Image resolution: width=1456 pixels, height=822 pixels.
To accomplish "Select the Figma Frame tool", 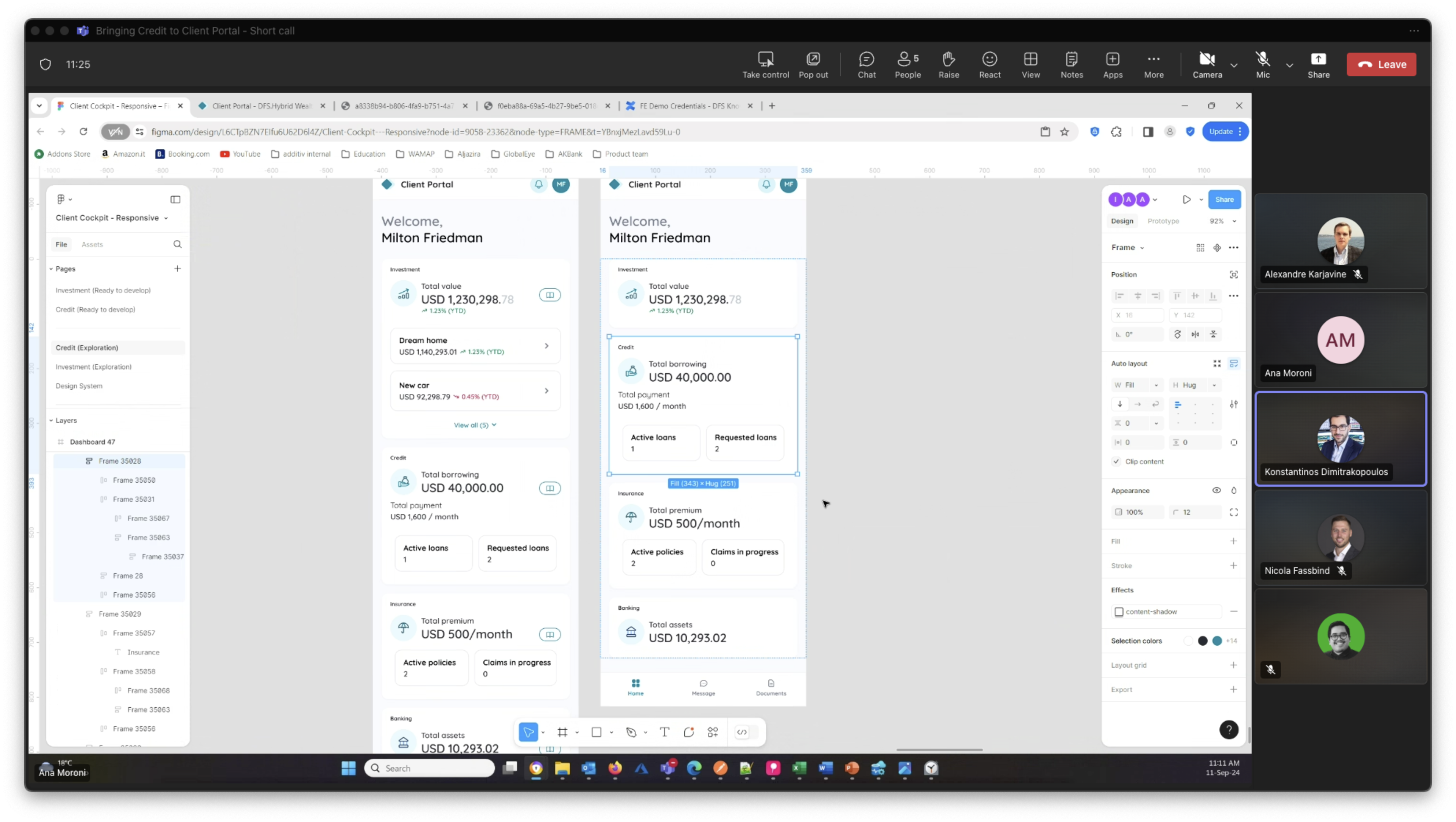I will click(562, 732).
